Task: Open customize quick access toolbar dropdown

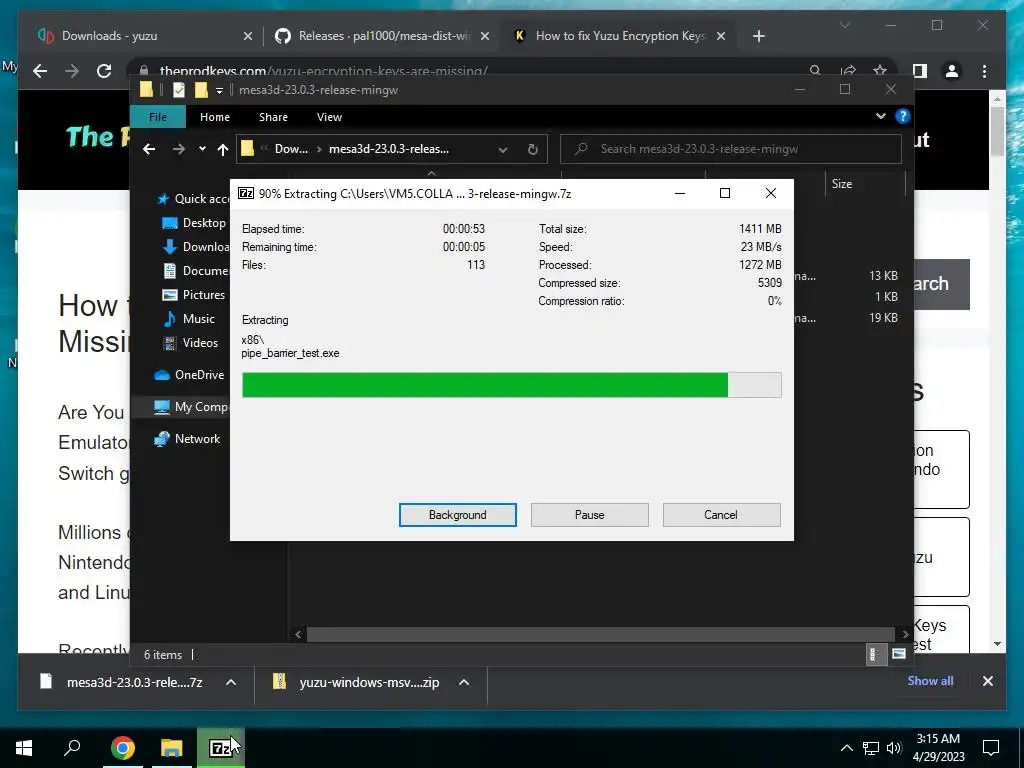Action: click(219, 90)
